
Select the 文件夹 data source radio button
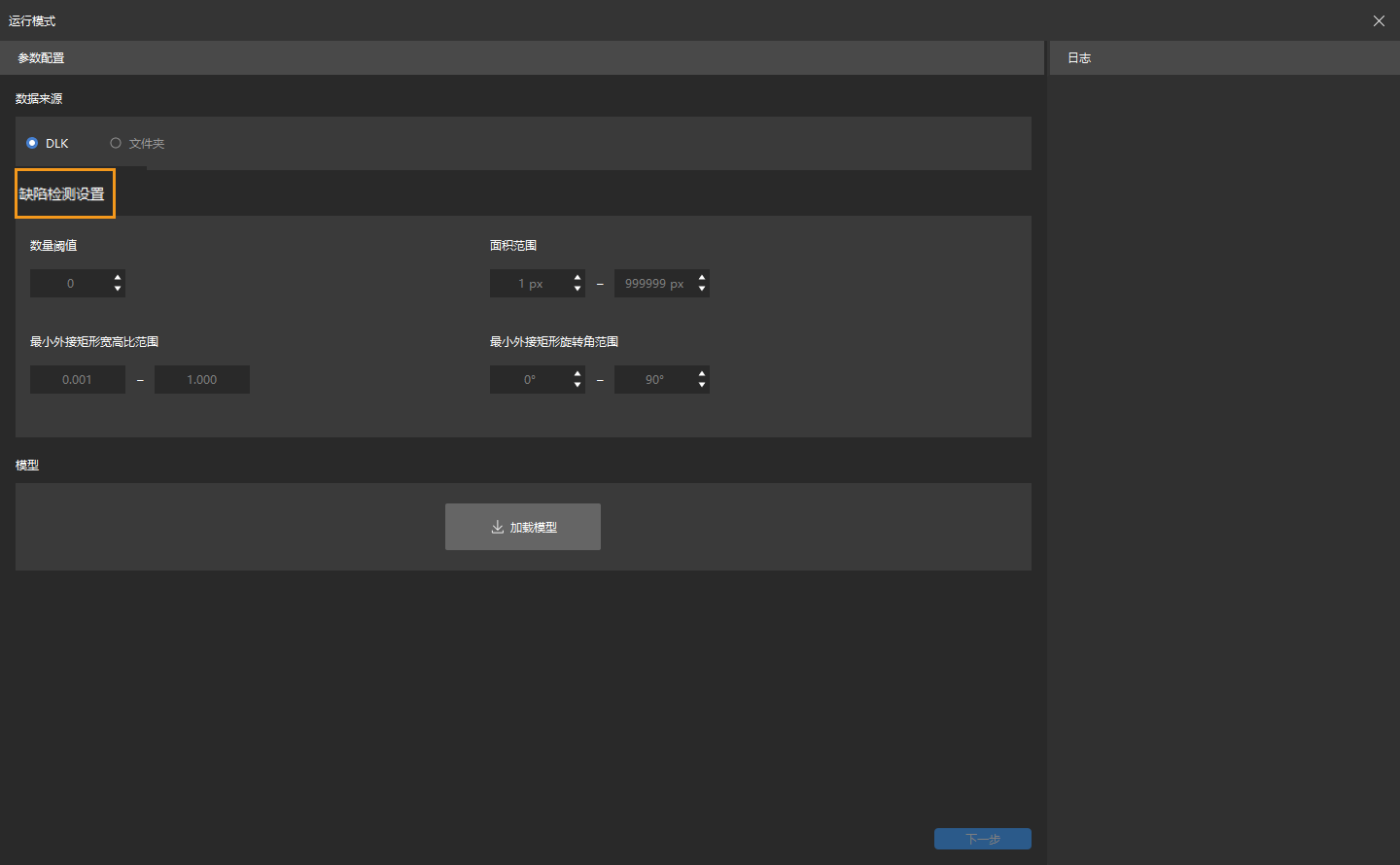coord(116,143)
